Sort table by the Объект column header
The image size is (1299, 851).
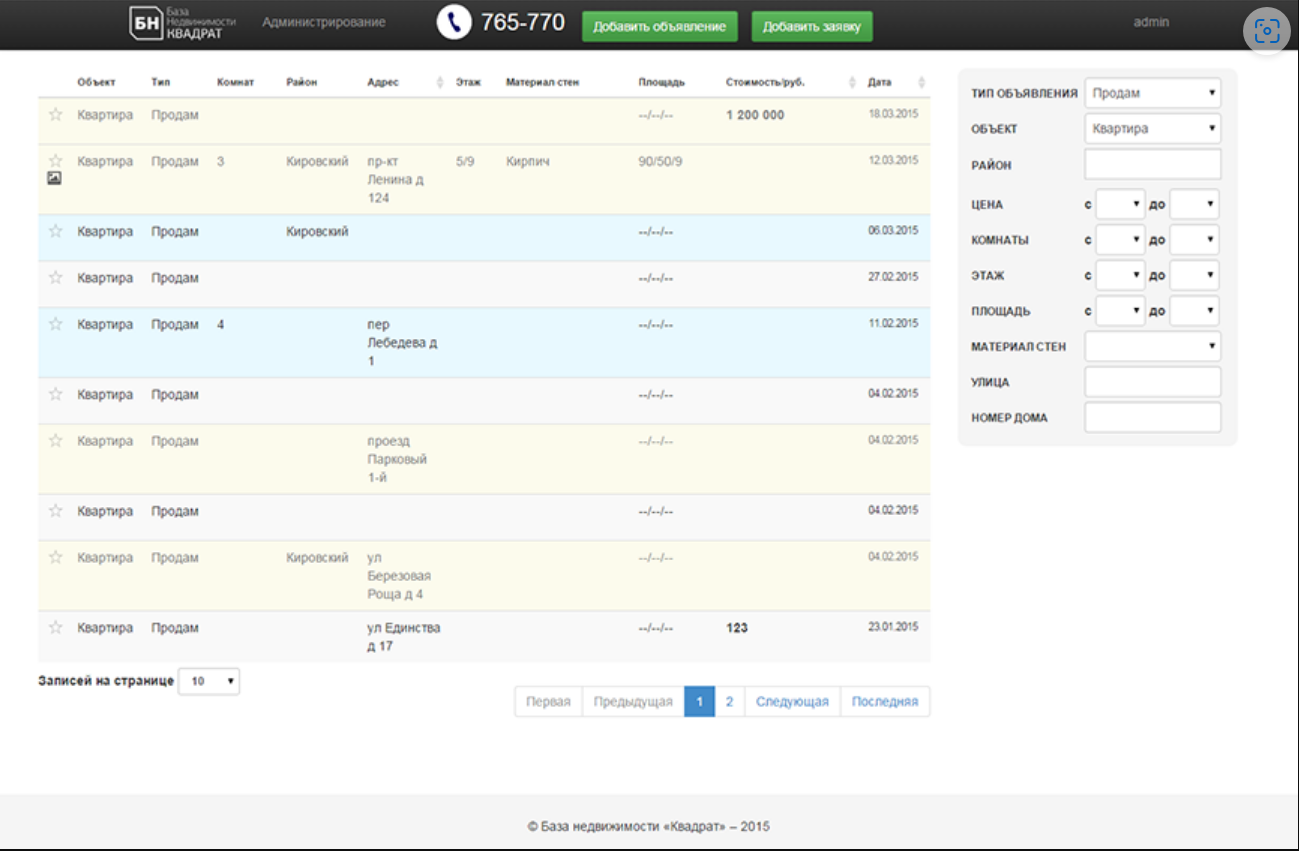(97, 82)
